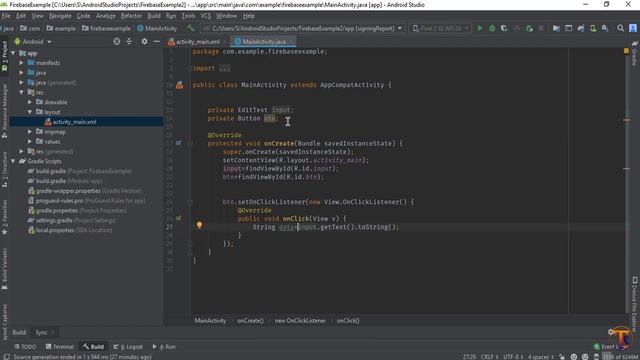The width and height of the screenshot is (640, 360).
Task: Click the user account avatar icon
Action: pyautogui.click(x=633, y=28)
